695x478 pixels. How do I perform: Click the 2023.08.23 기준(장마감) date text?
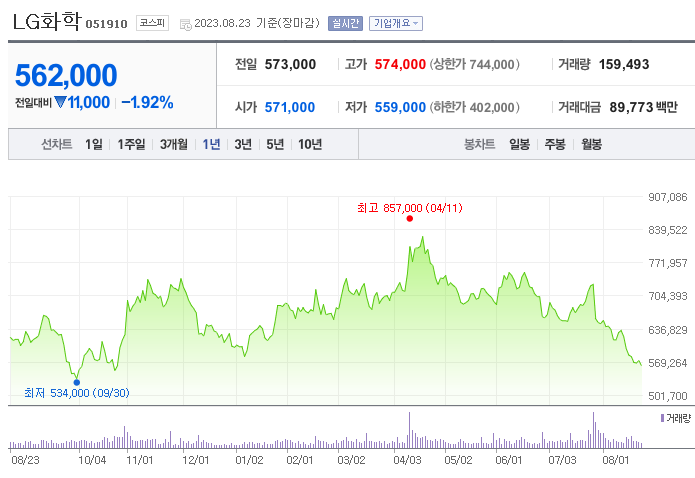tap(257, 23)
